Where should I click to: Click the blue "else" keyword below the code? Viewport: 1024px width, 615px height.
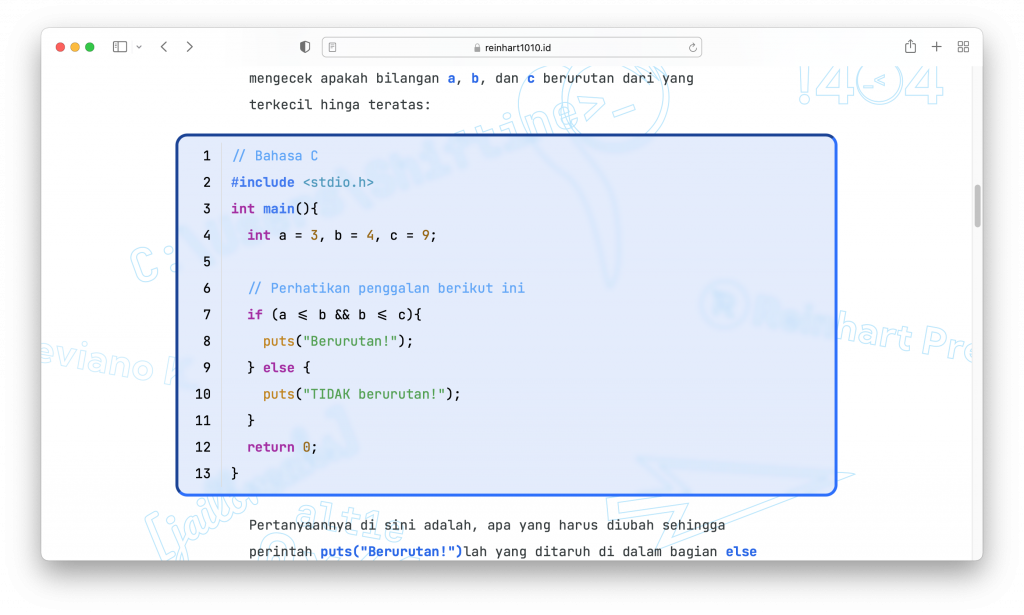pos(741,551)
